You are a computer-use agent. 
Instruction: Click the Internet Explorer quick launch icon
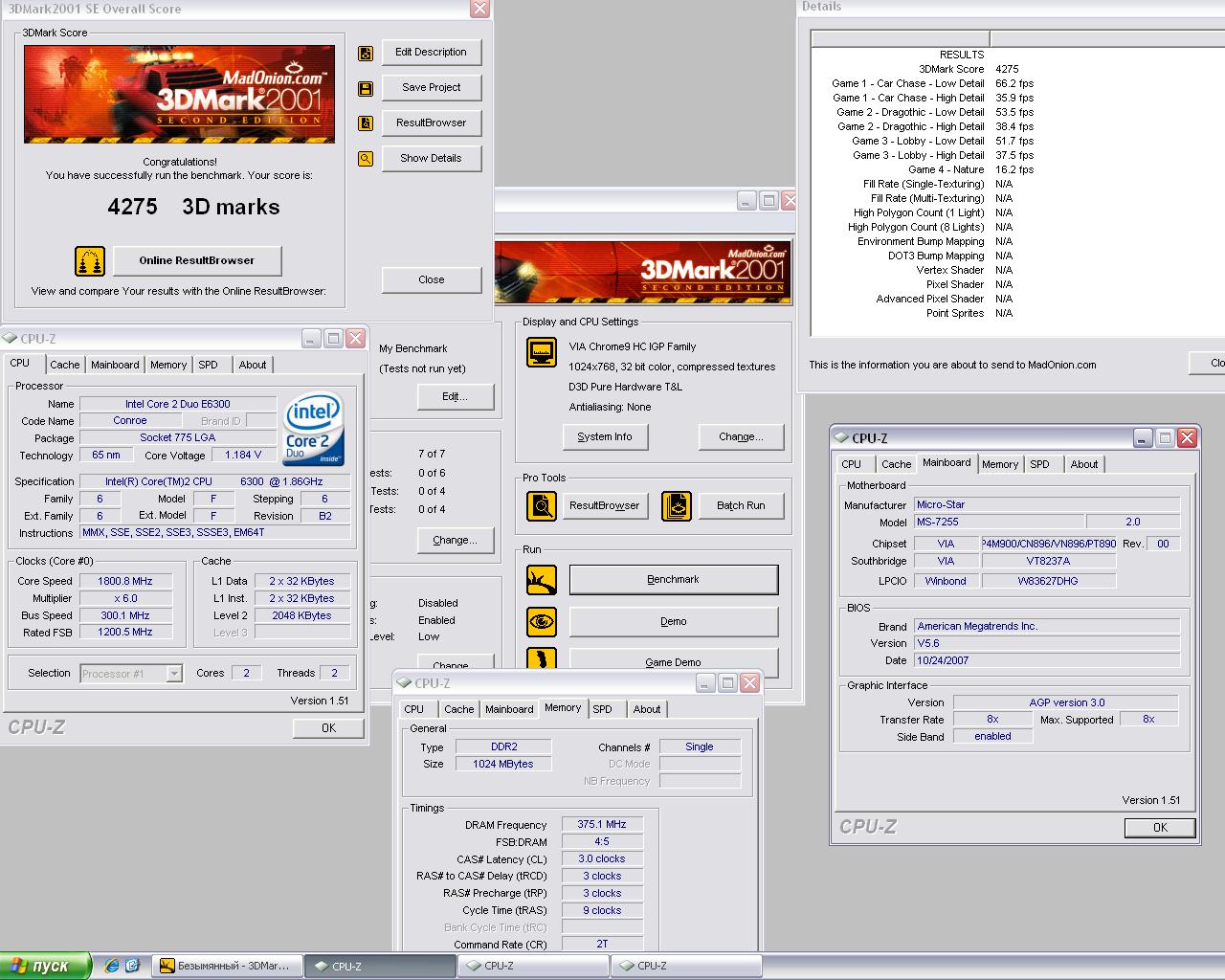(x=112, y=966)
